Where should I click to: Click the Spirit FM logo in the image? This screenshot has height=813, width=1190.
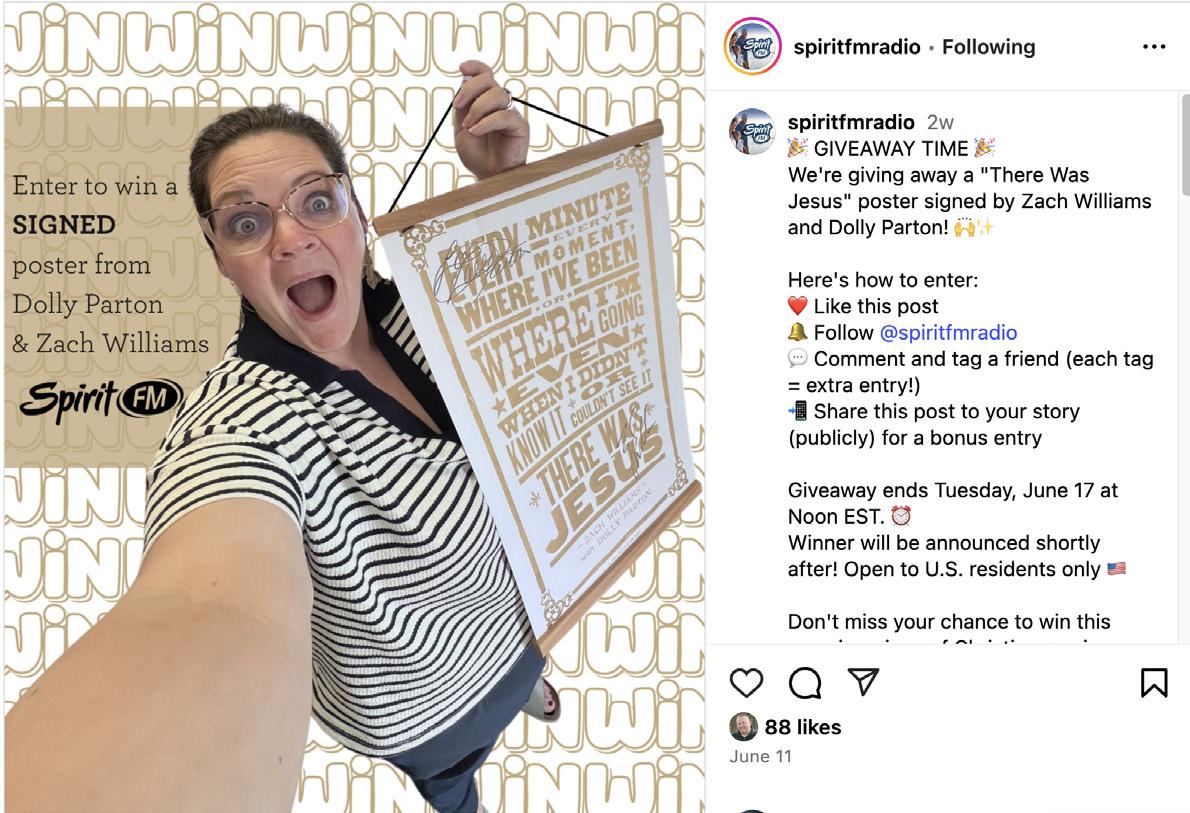pyautogui.click(x=101, y=400)
